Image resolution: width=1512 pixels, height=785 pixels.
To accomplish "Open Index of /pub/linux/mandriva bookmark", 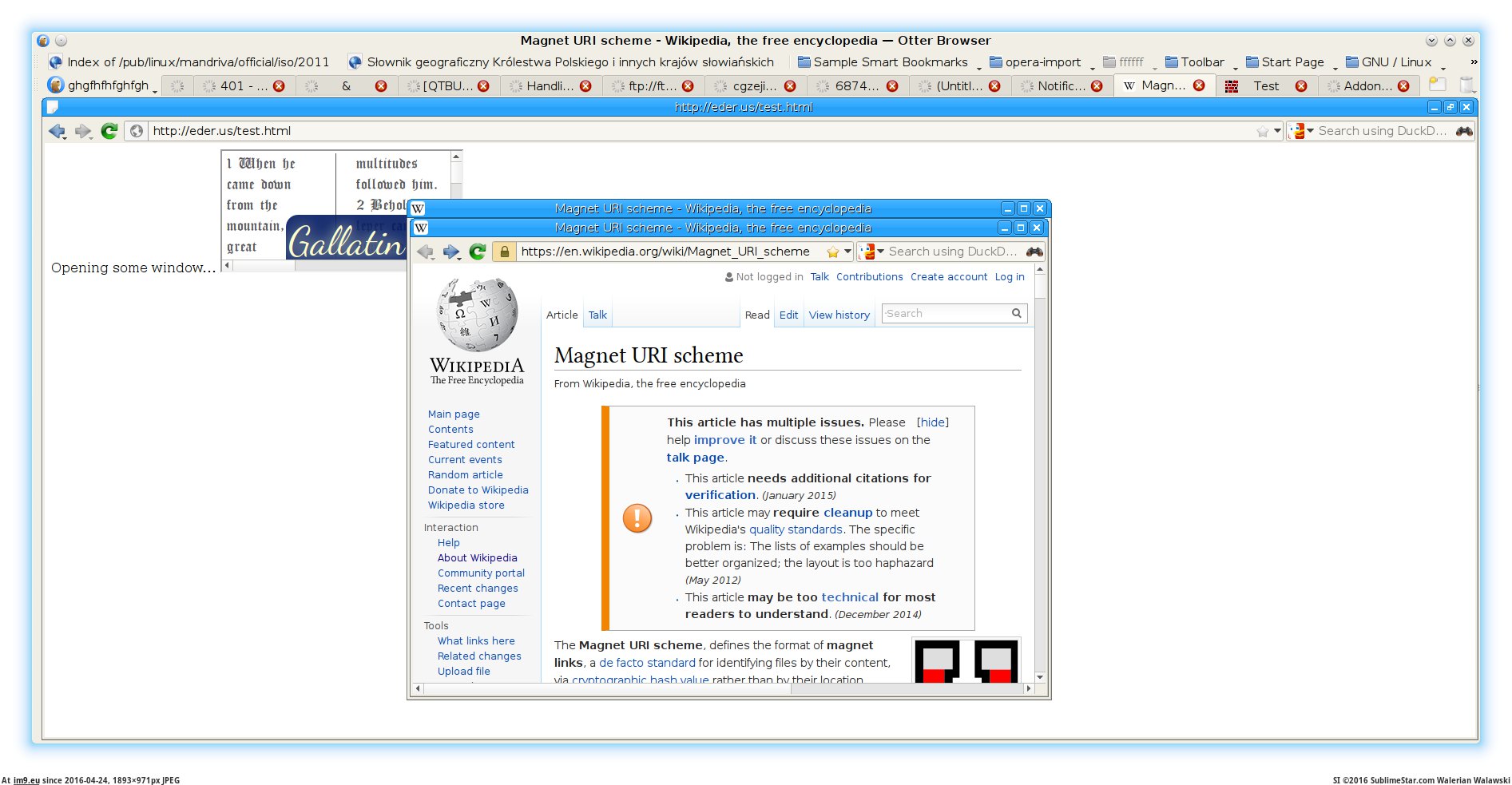I will tap(189, 62).
